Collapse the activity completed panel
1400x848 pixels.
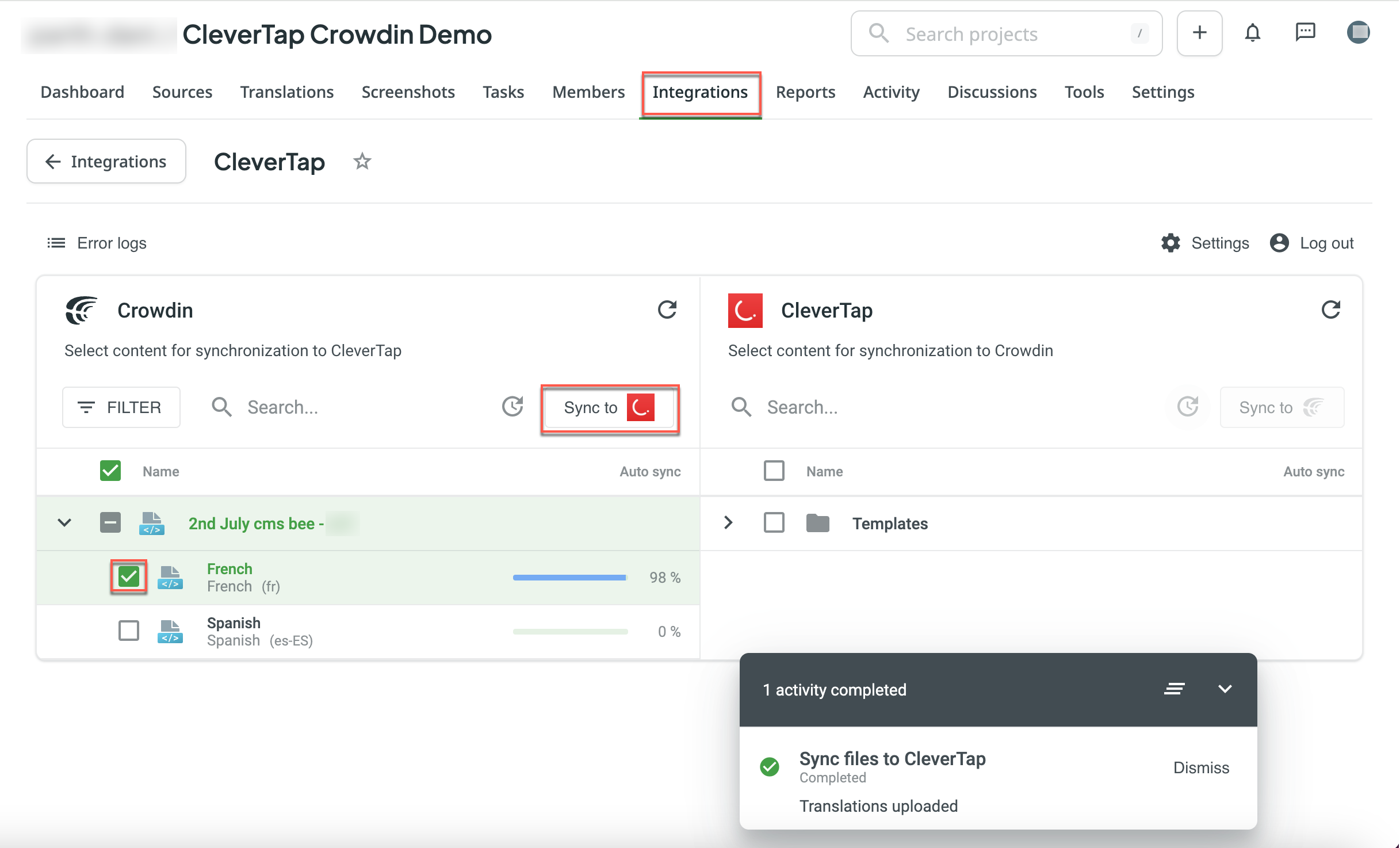pos(1225,689)
